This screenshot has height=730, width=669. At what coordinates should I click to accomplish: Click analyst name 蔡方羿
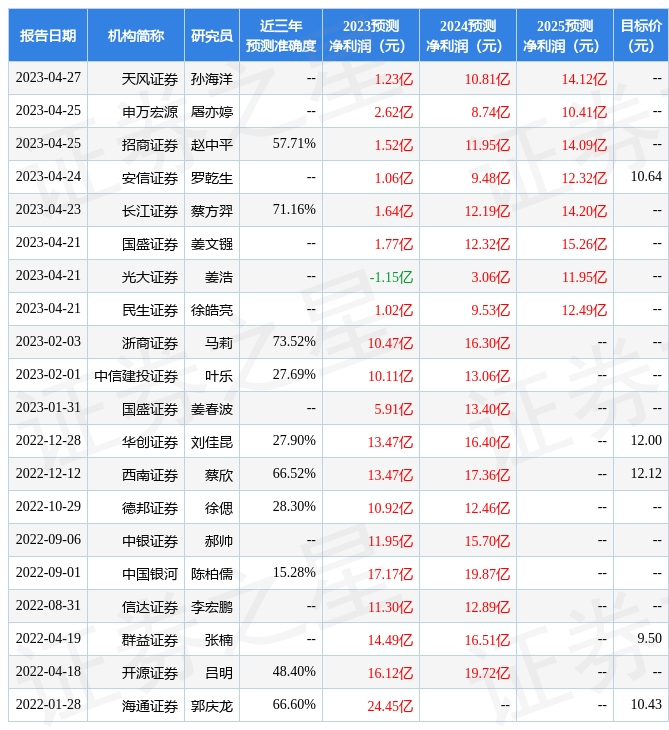click(212, 211)
